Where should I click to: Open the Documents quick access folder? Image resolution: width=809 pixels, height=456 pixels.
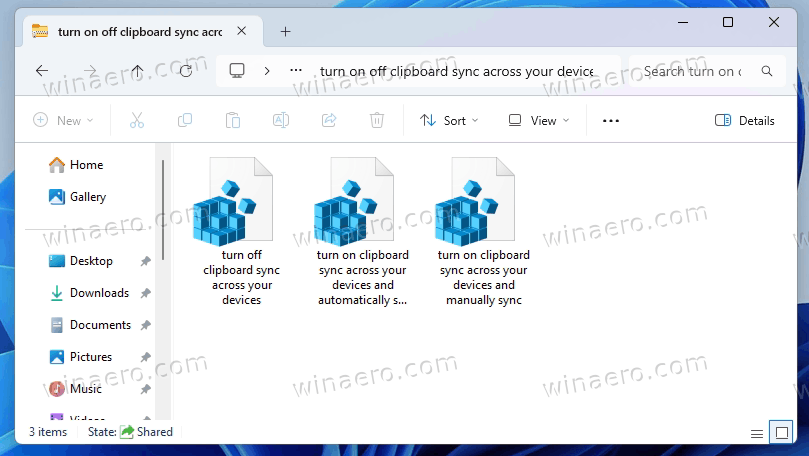point(90,325)
